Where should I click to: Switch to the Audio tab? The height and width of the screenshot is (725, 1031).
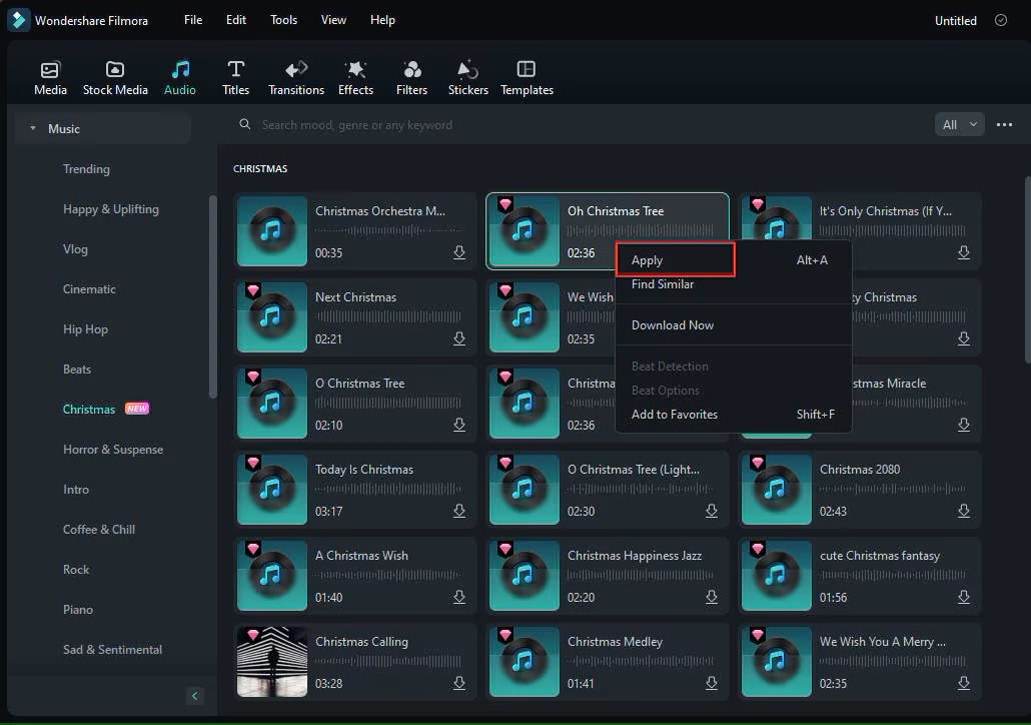(180, 78)
